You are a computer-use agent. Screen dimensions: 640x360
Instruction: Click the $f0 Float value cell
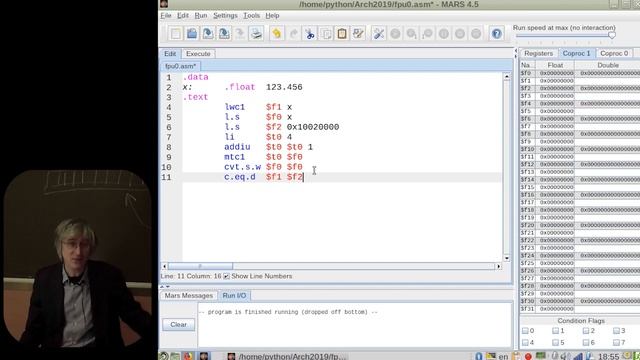(x=556, y=73)
